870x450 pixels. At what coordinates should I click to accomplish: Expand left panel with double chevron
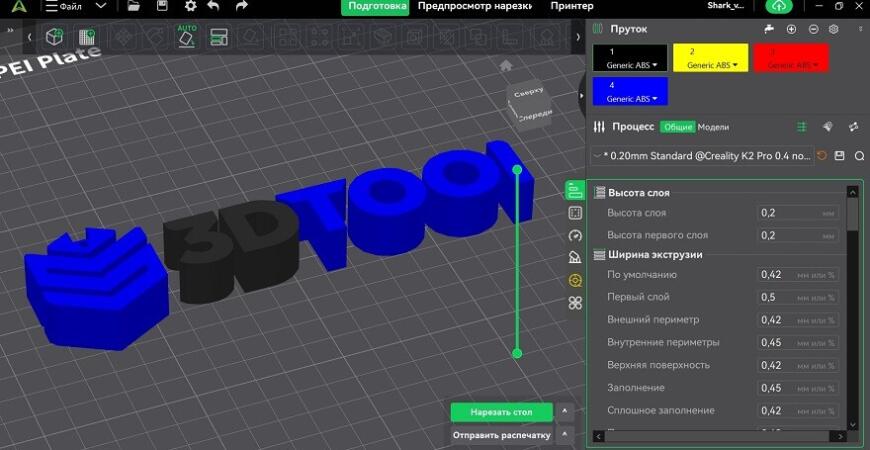coord(10,31)
